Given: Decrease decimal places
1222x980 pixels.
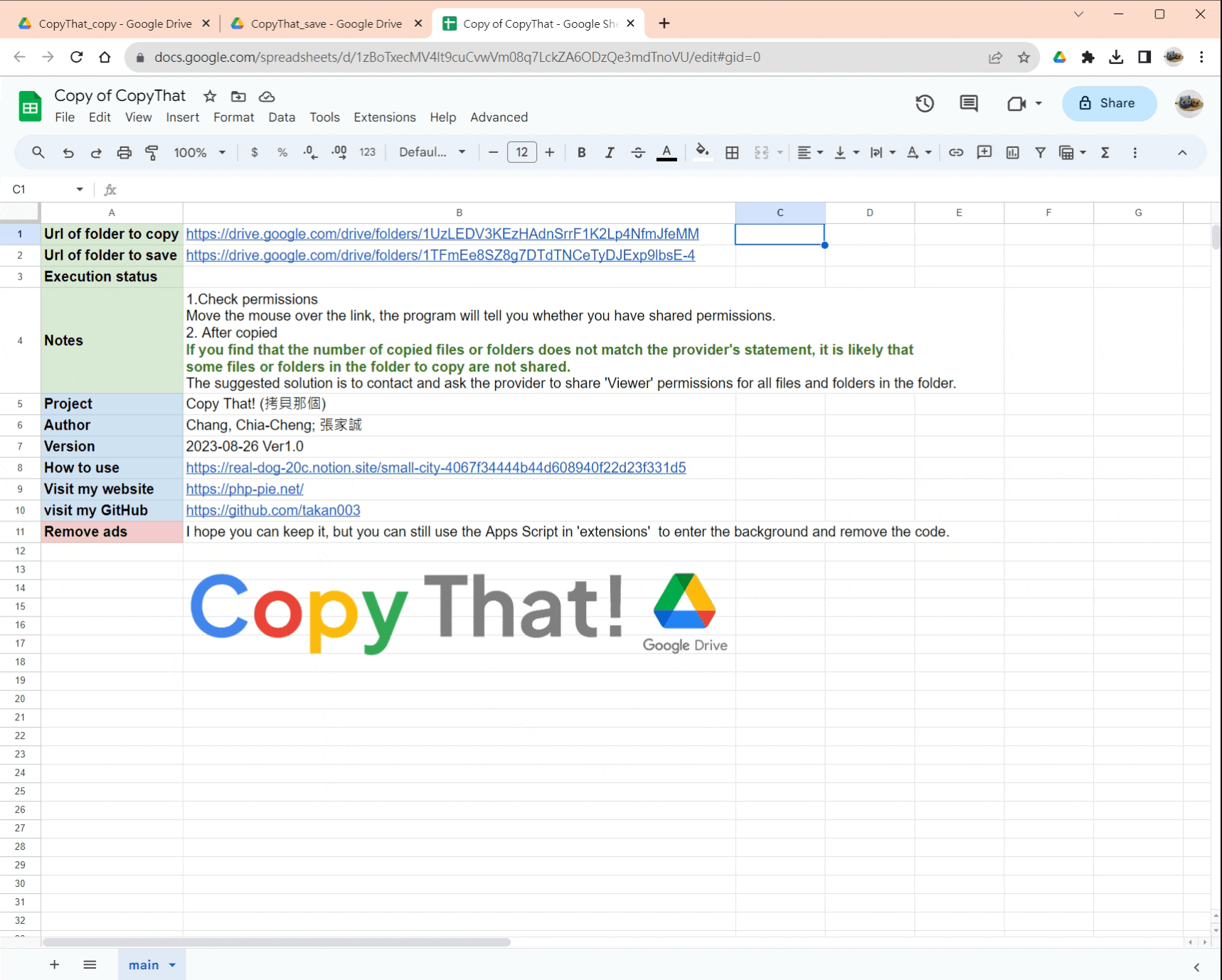Looking at the screenshot, I should tap(311, 152).
